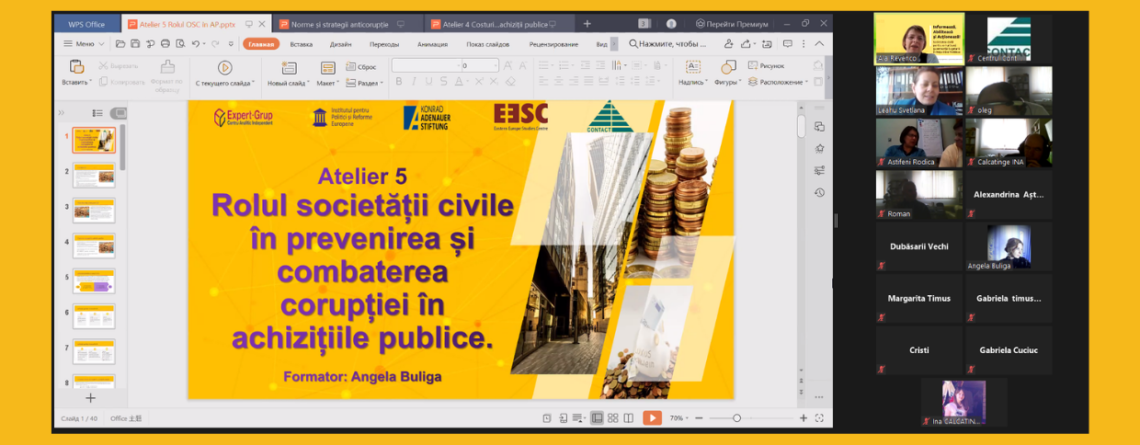Toggle the slide thumbnails view in side panel

point(118,113)
